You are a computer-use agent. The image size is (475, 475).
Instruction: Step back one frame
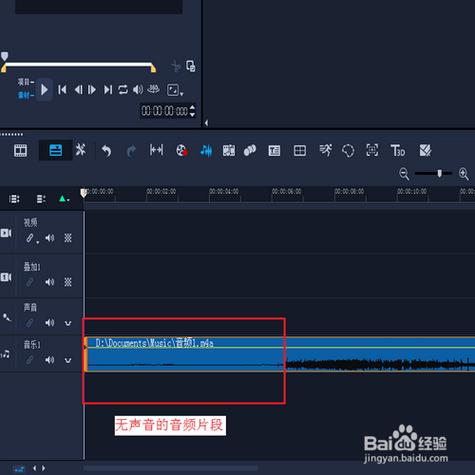point(78,89)
